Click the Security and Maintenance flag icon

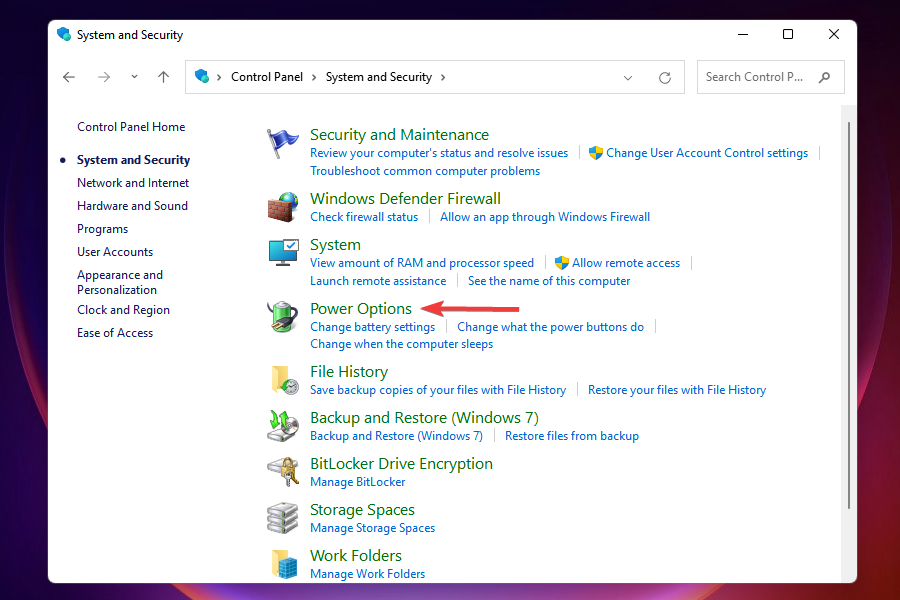coord(282,144)
